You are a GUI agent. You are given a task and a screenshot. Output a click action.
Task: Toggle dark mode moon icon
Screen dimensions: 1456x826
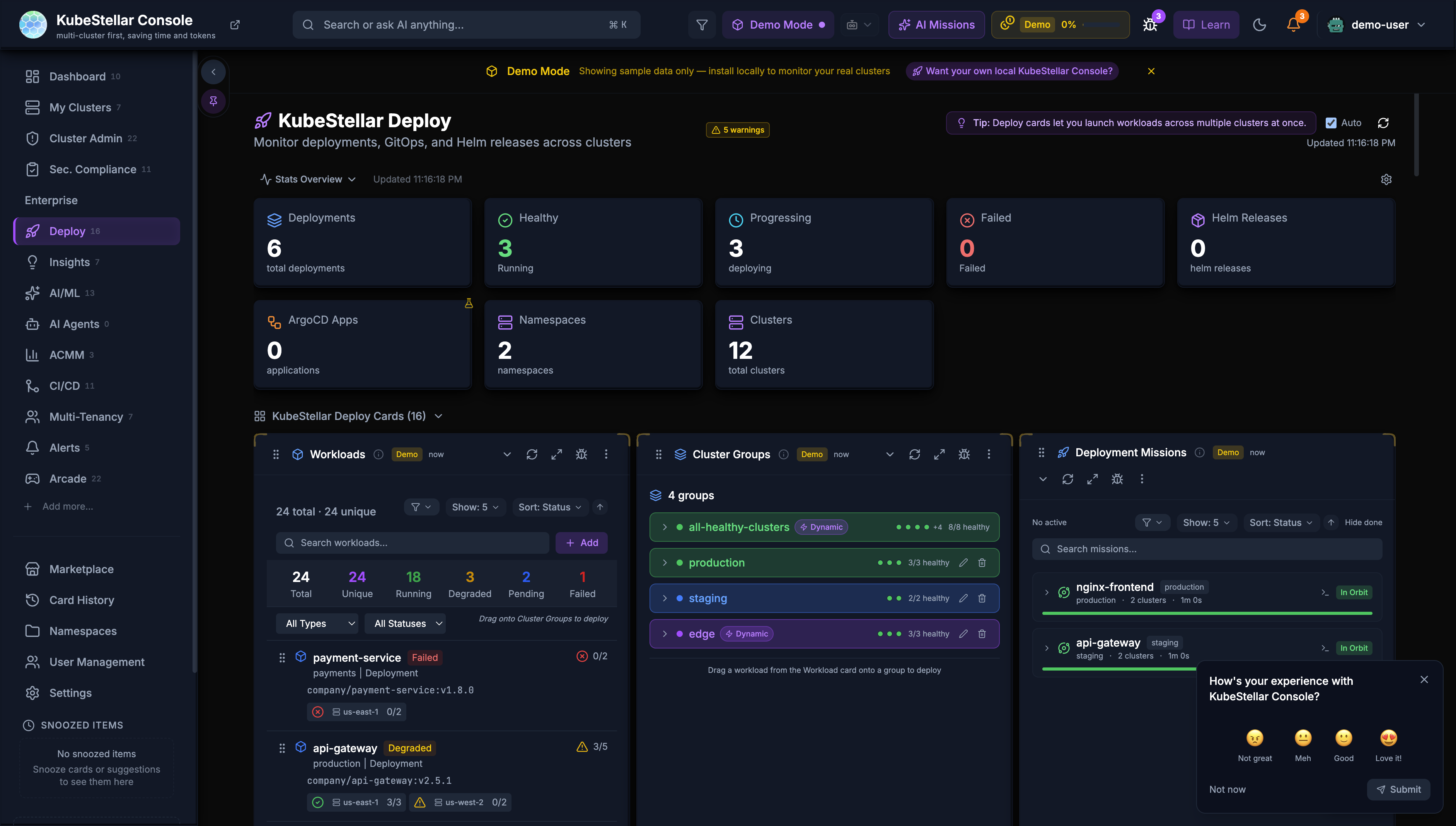[x=1259, y=24]
